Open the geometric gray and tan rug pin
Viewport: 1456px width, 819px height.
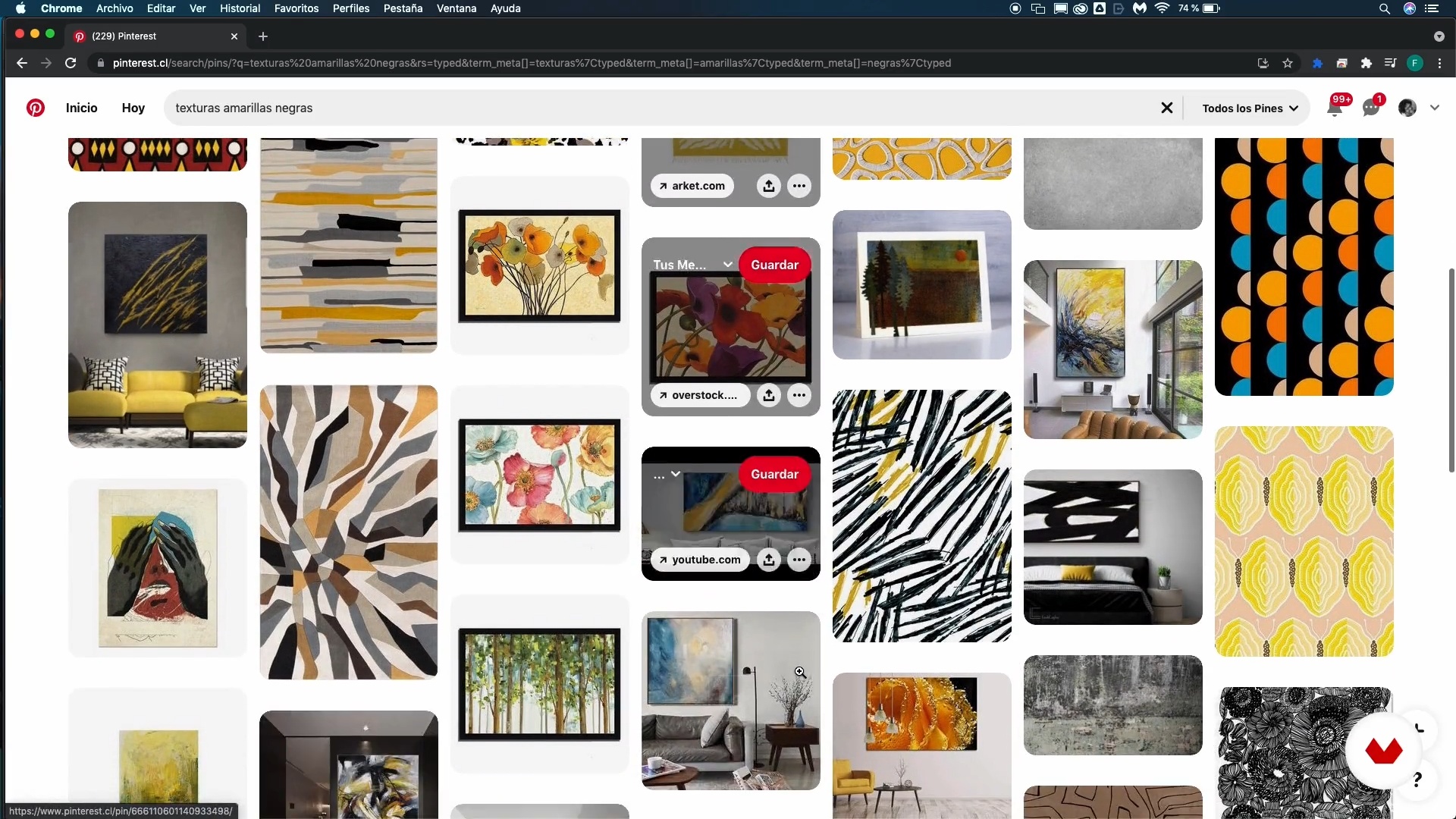tap(349, 532)
